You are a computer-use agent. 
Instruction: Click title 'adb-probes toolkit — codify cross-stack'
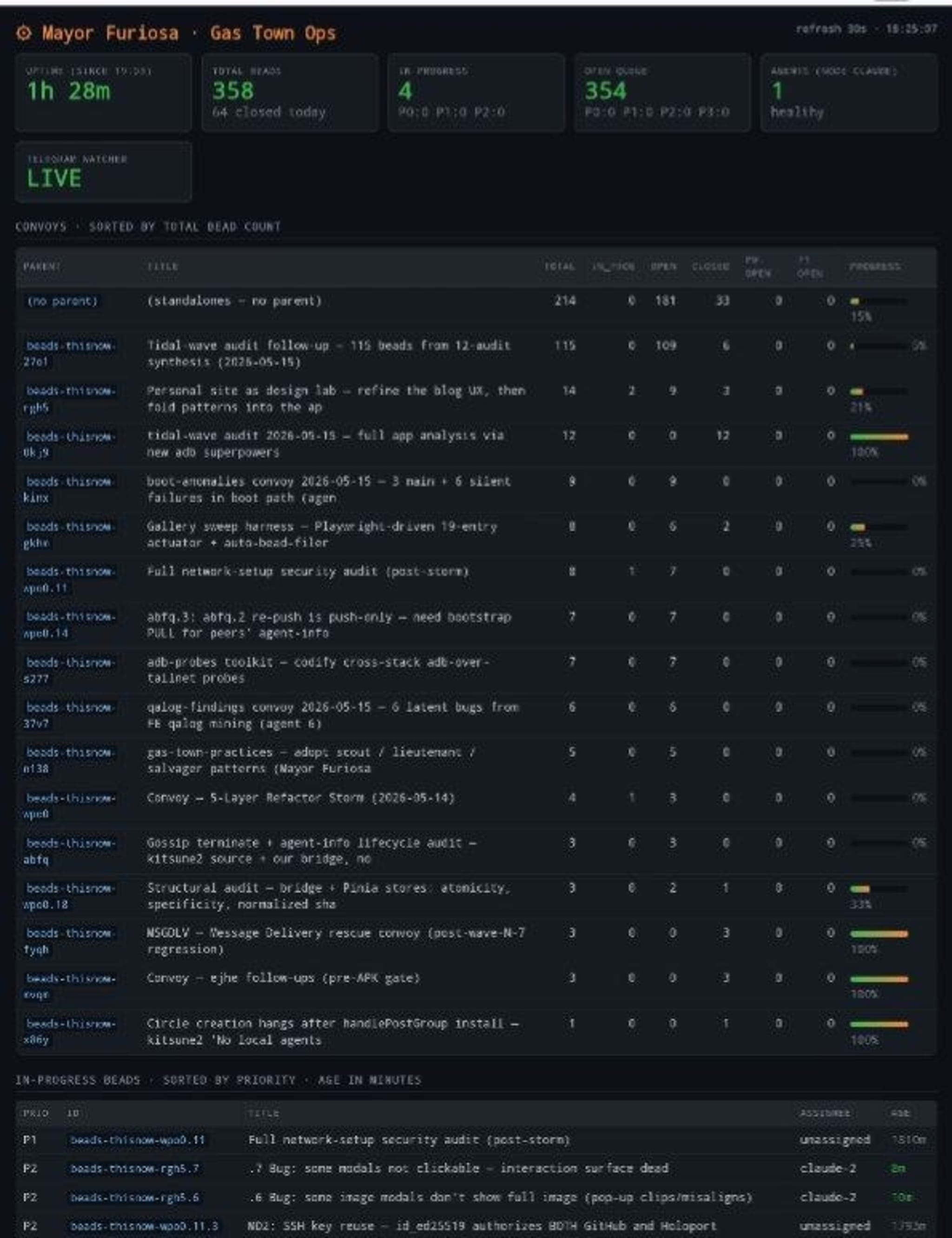(x=318, y=670)
